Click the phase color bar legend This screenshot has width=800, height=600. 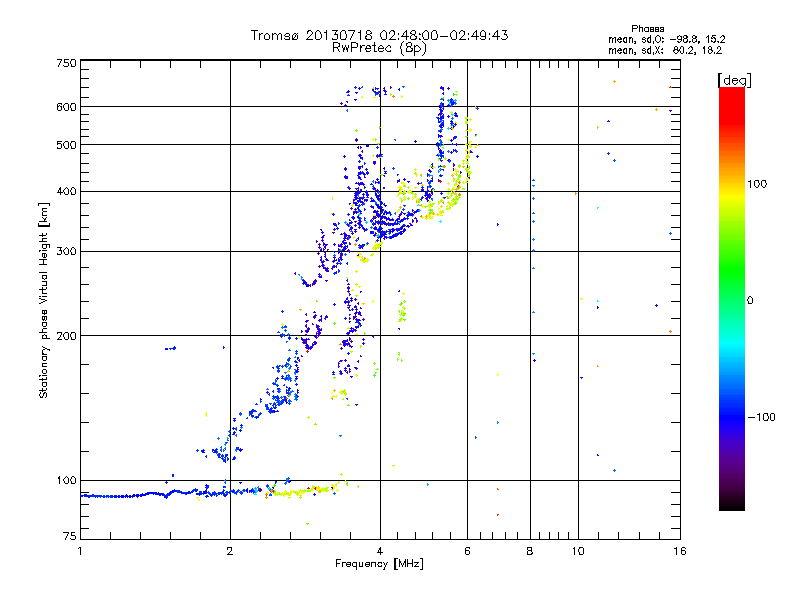pos(732,298)
